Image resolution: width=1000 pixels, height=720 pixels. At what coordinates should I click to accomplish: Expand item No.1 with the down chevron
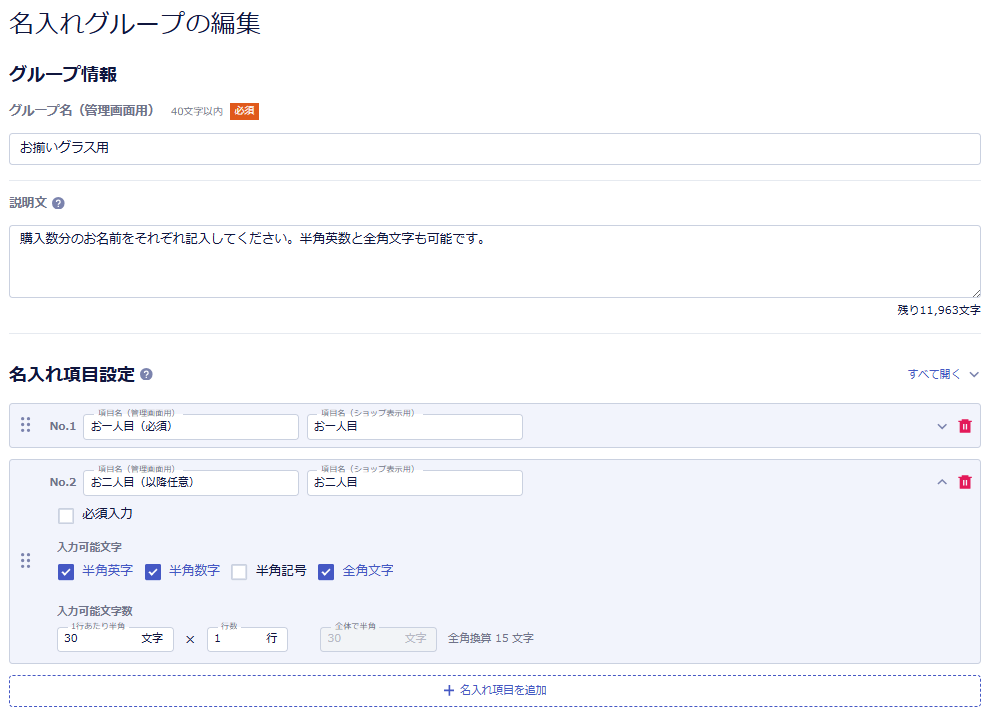(942, 426)
